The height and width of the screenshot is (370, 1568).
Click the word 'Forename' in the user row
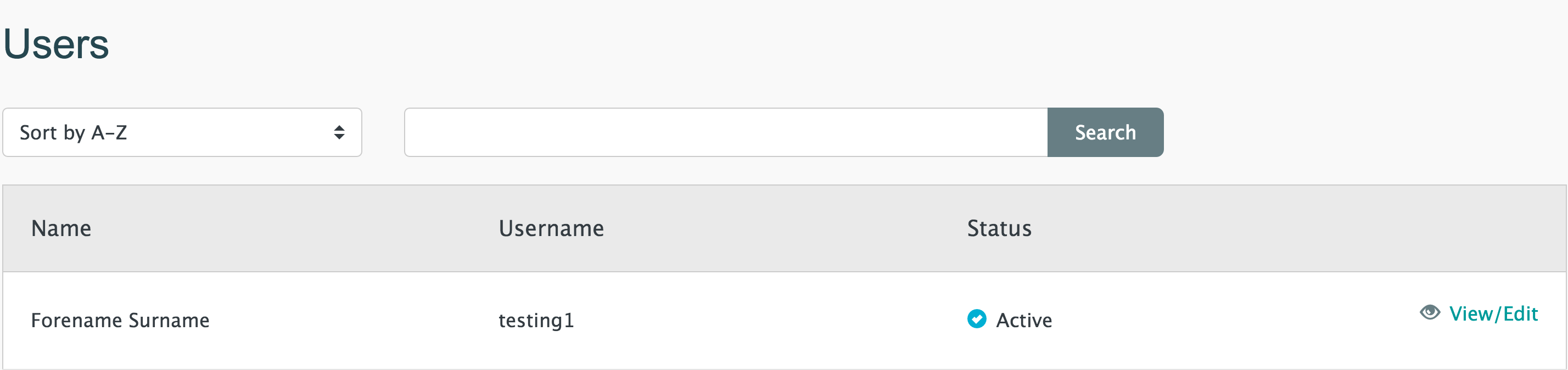point(76,321)
